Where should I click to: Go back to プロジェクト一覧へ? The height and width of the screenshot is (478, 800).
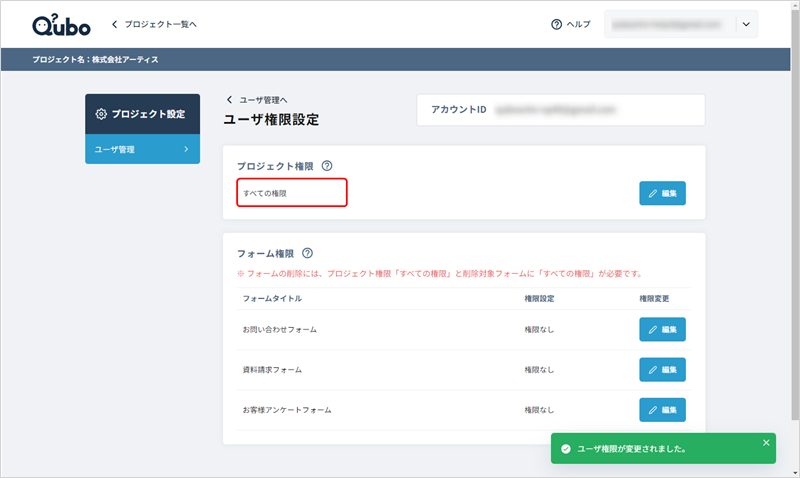[154, 24]
